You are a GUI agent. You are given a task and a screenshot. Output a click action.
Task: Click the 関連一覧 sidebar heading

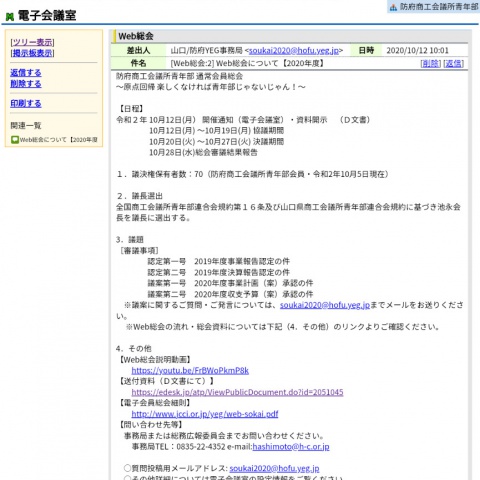click(x=26, y=126)
